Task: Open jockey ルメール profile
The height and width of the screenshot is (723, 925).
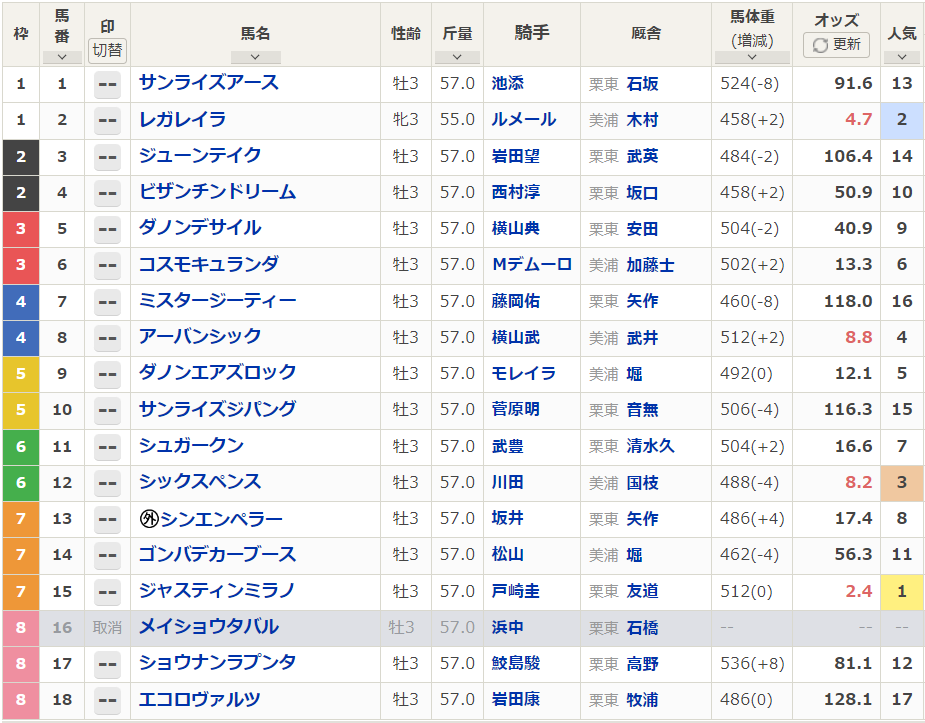Action: point(524,120)
